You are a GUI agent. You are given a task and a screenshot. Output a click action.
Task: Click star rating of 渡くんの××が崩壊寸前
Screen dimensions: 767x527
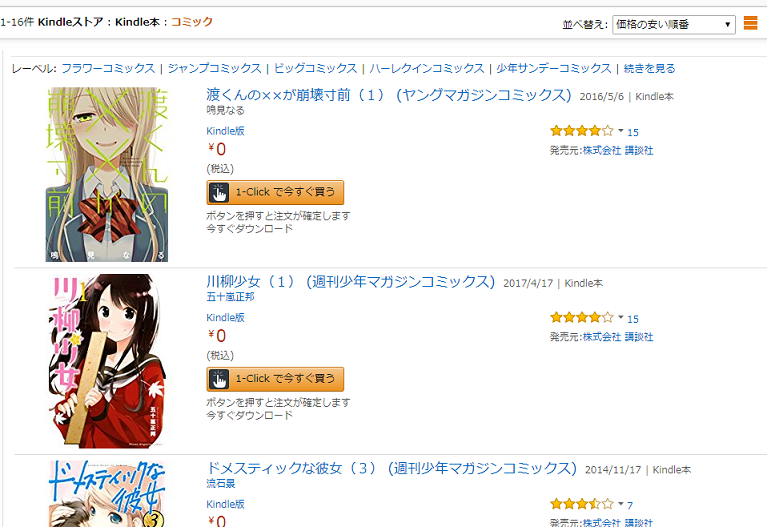coord(582,131)
